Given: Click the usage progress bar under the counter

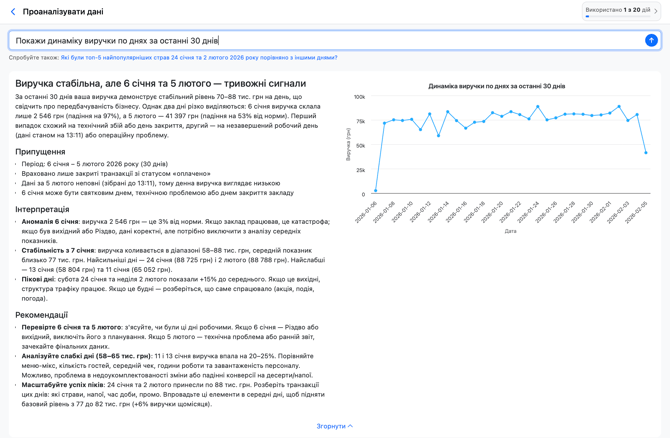Looking at the screenshot, I should [617, 17].
